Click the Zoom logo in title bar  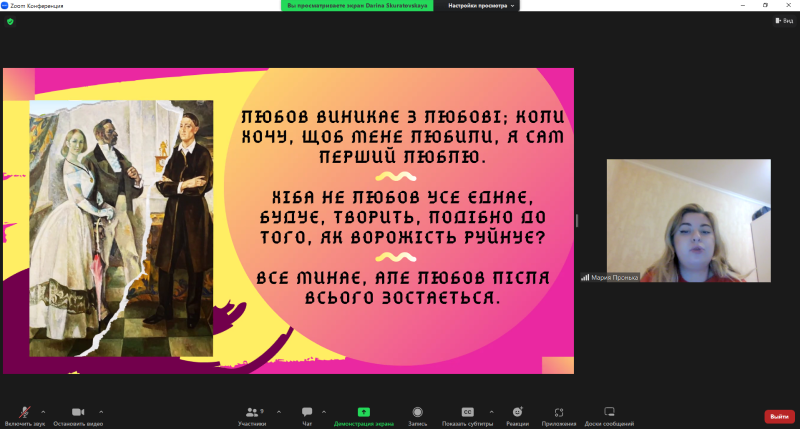coord(5,6)
